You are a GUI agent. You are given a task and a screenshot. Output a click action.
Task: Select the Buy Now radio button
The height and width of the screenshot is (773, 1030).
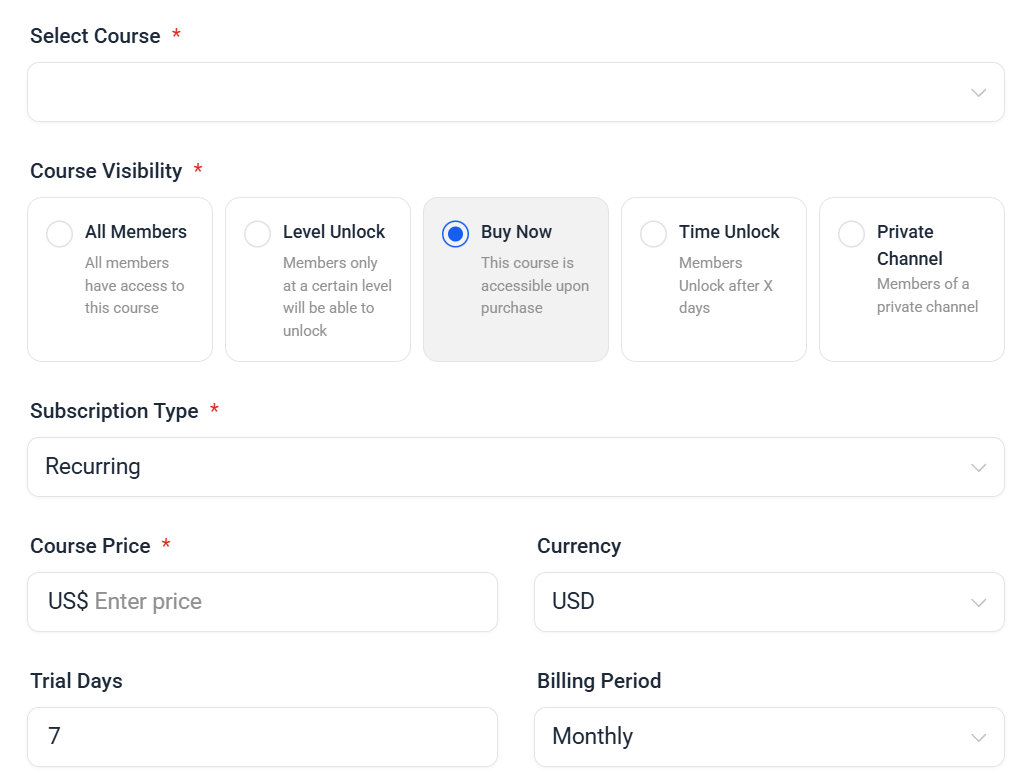455,233
